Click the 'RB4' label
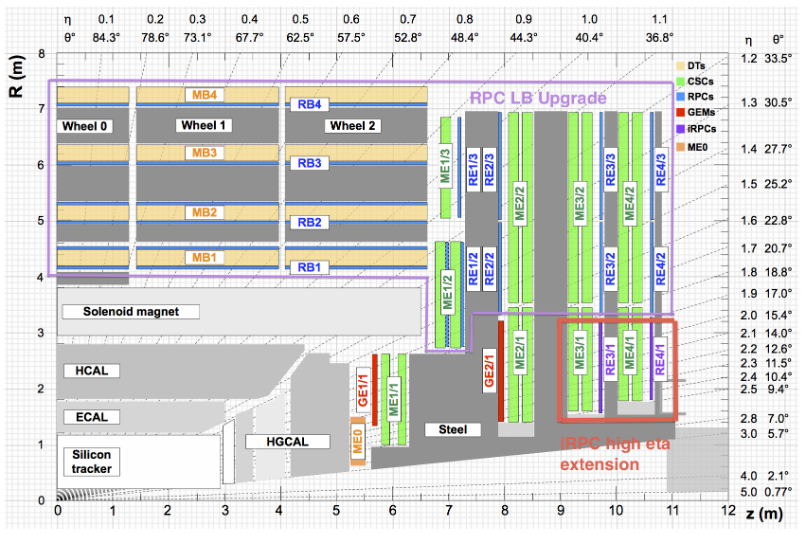 [x=309, y=104]
